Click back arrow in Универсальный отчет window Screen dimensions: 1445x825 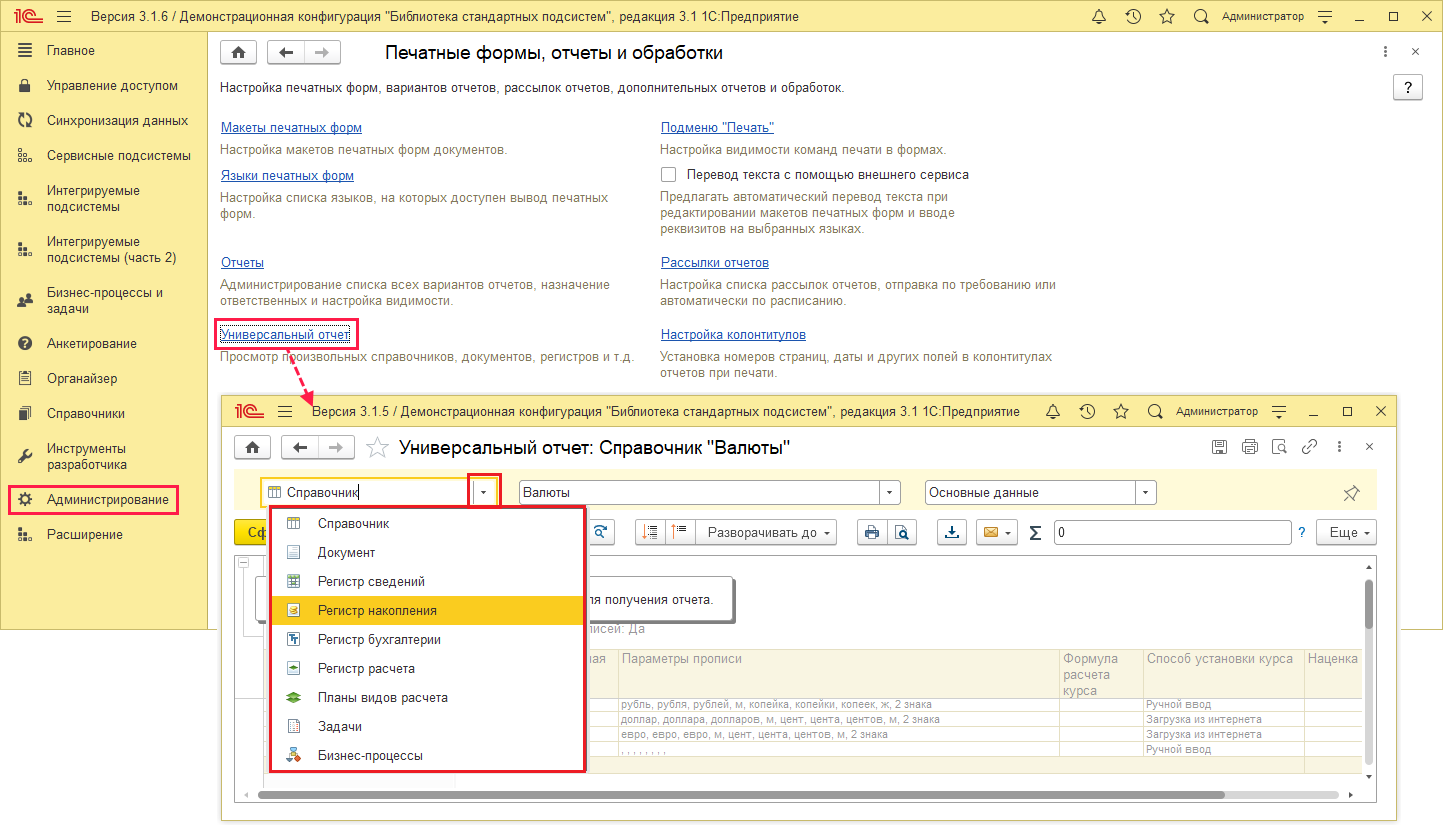tap(299, 448)
